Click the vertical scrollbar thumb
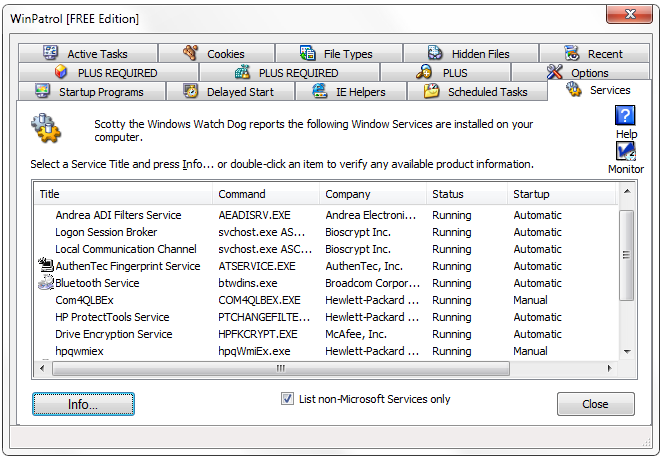The image size is (663, 459). 627,255
